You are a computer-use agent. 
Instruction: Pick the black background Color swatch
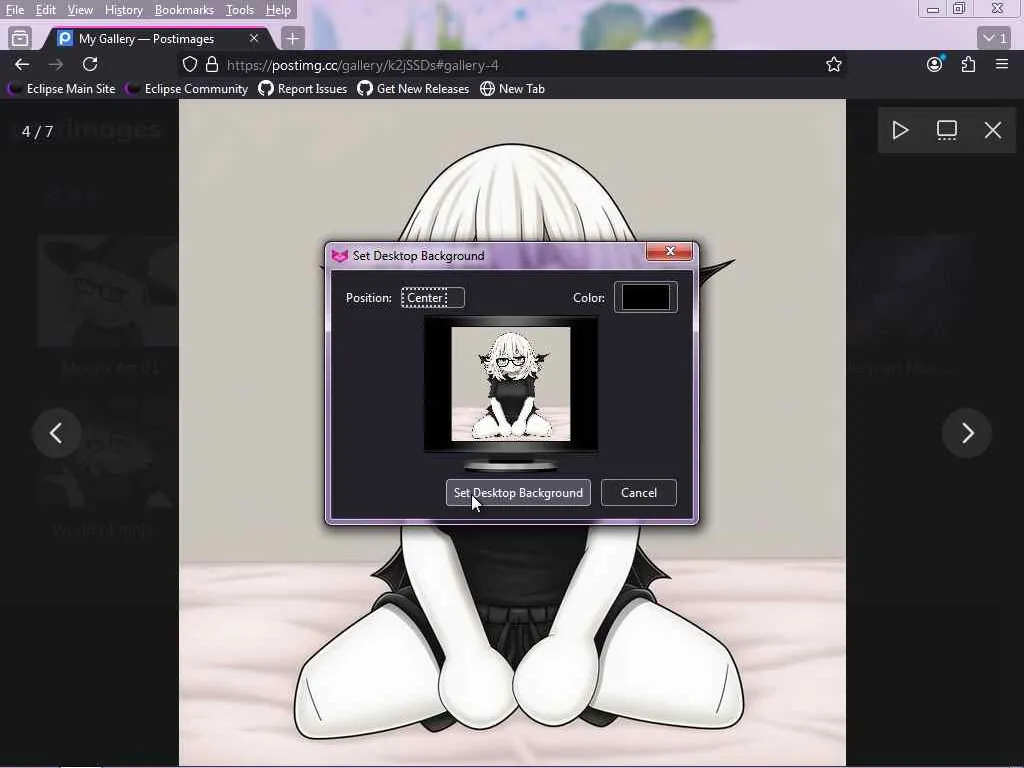(x=646, y=297)
